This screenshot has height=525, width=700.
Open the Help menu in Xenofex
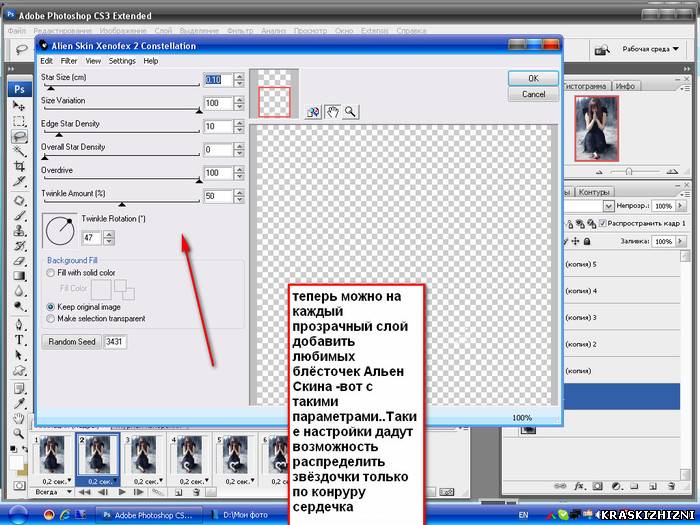tap(150, 61)
